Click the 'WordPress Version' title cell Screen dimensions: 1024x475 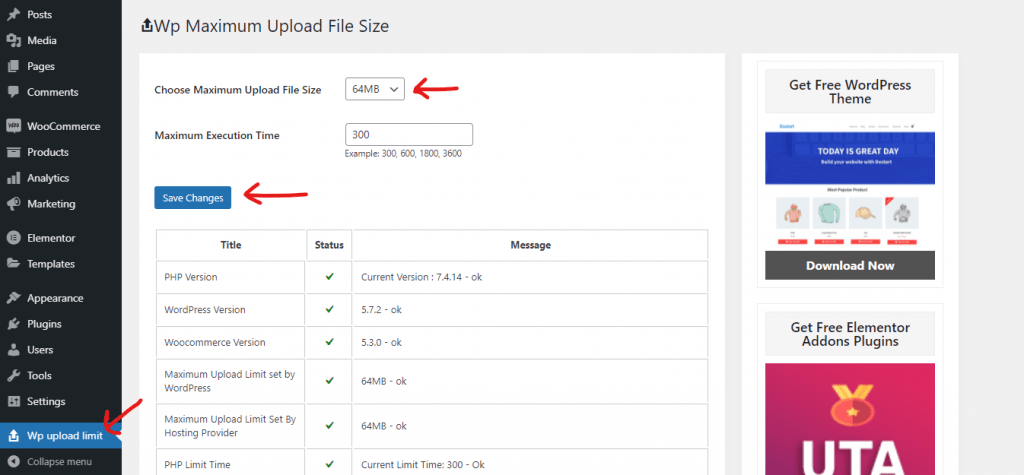pos(231,310)
